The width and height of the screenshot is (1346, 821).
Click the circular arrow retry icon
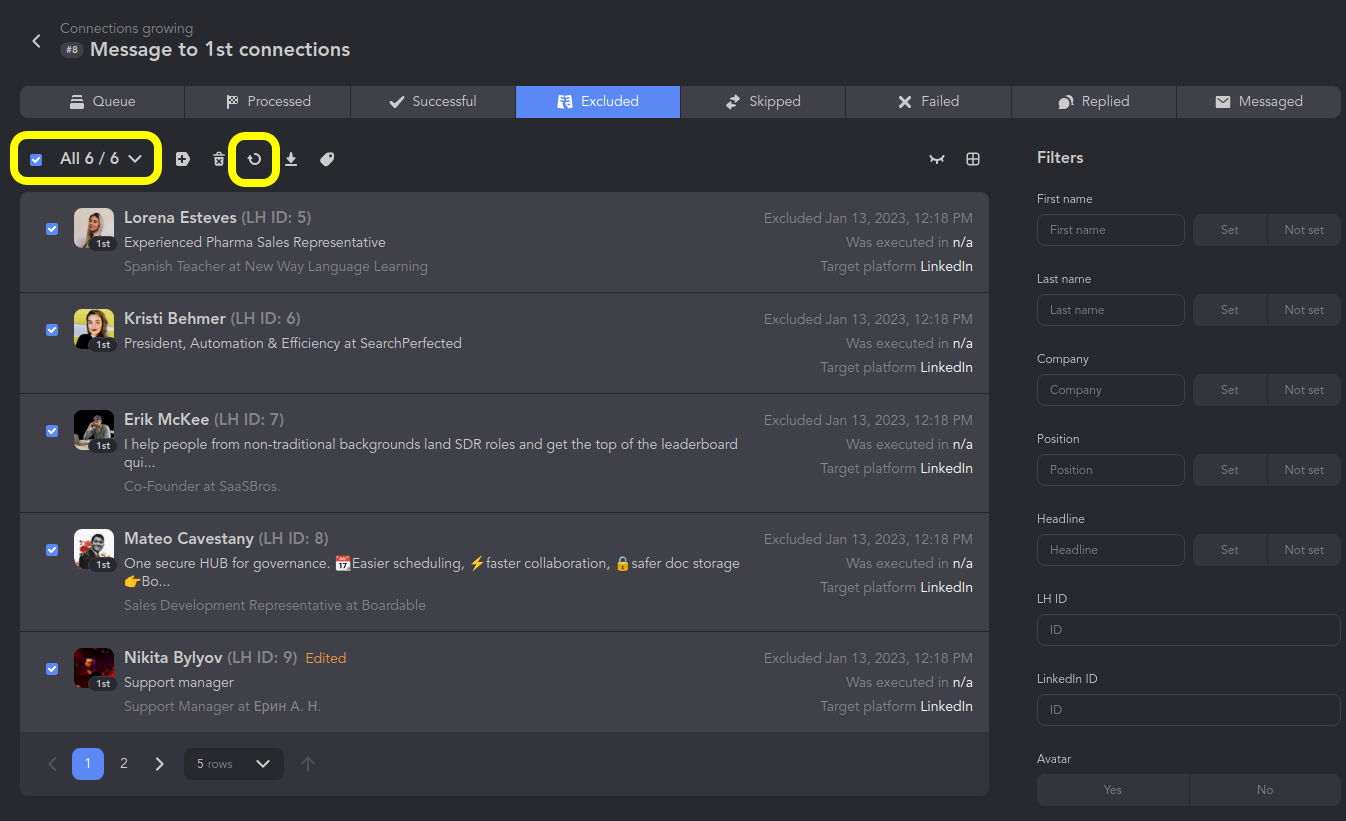pyautogui.click(x=255, y=159)
